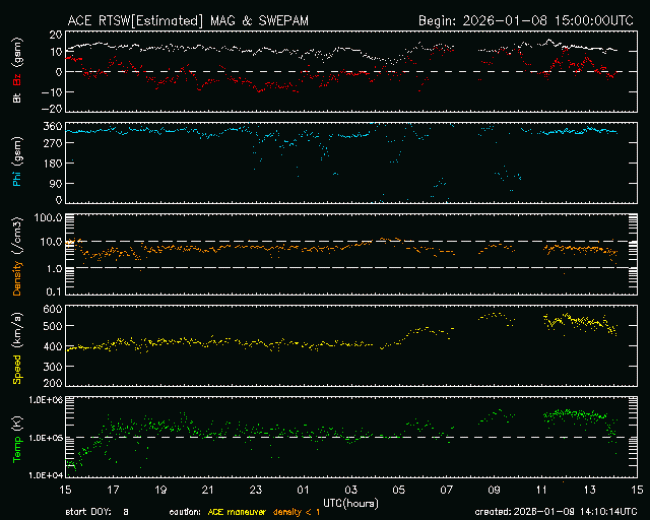Click the green 'Temp' axis label

(17, 450)
